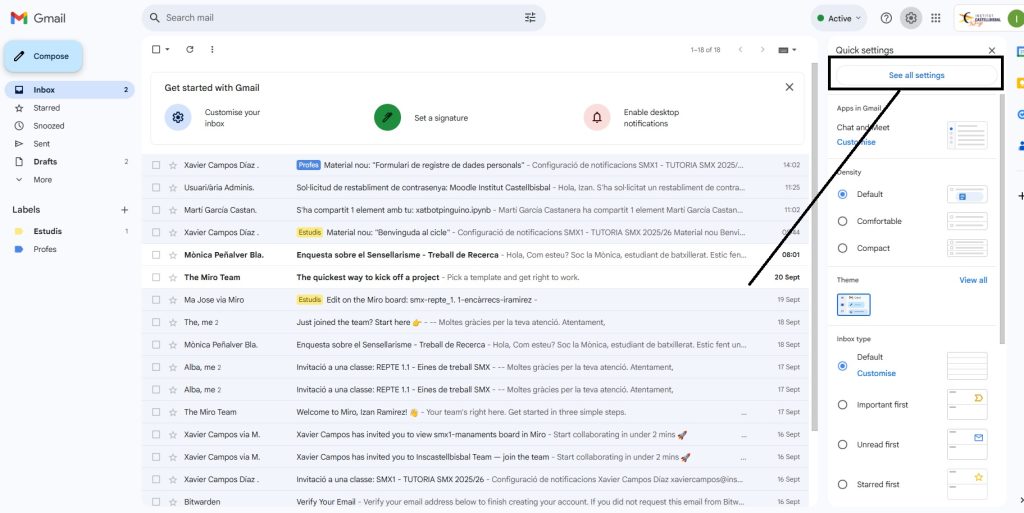The width and height of the screenshot is (1024, 513).
Task: Open the Institut Castellbisbal account avatar
Action: 1015,18
